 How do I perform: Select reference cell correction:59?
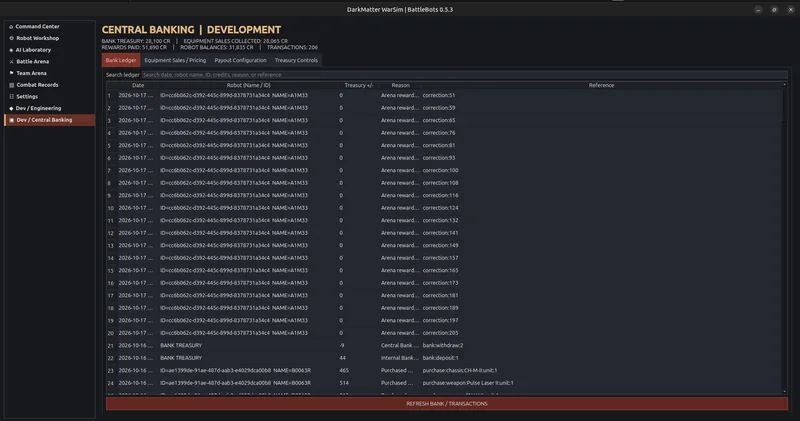[x=439, y=108]
